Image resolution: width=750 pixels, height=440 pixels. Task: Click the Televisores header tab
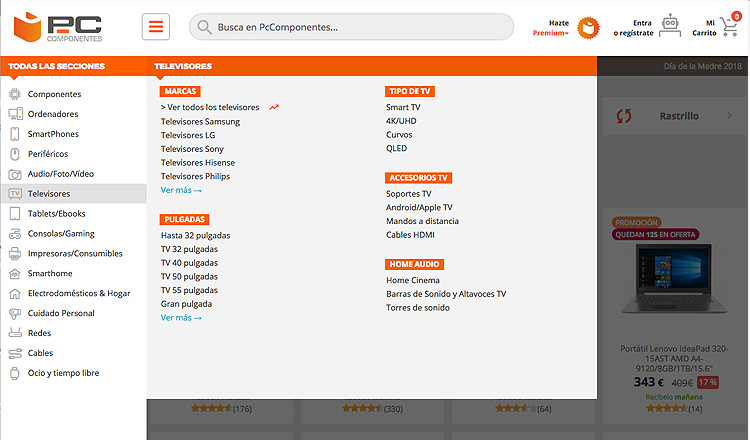point(183,66)
